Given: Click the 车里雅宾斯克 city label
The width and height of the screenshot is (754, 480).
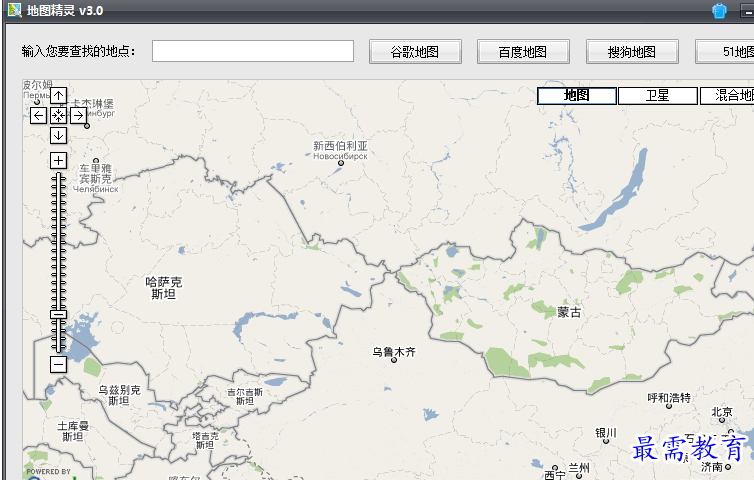Looking at the screenshot, I should coord(95,174).
